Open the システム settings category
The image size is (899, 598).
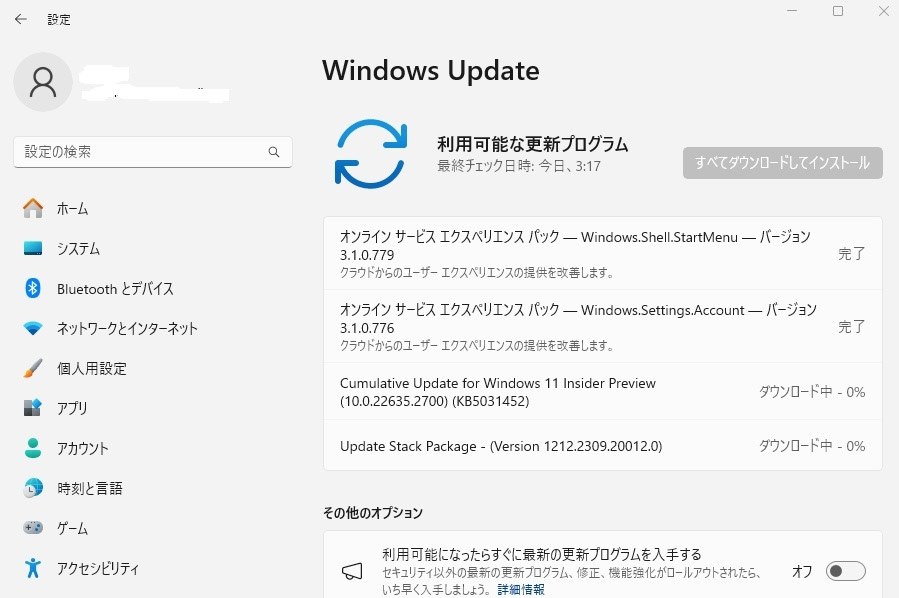click(x=78, y=248)
